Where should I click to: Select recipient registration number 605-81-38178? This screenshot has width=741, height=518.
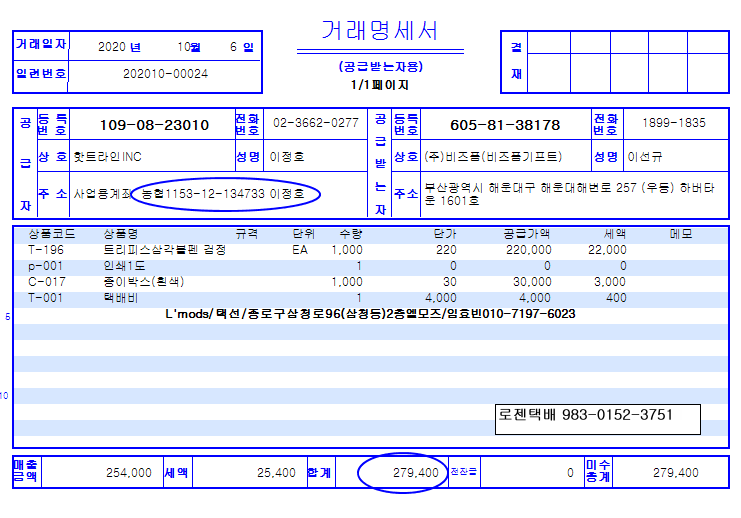pos(505,125)
